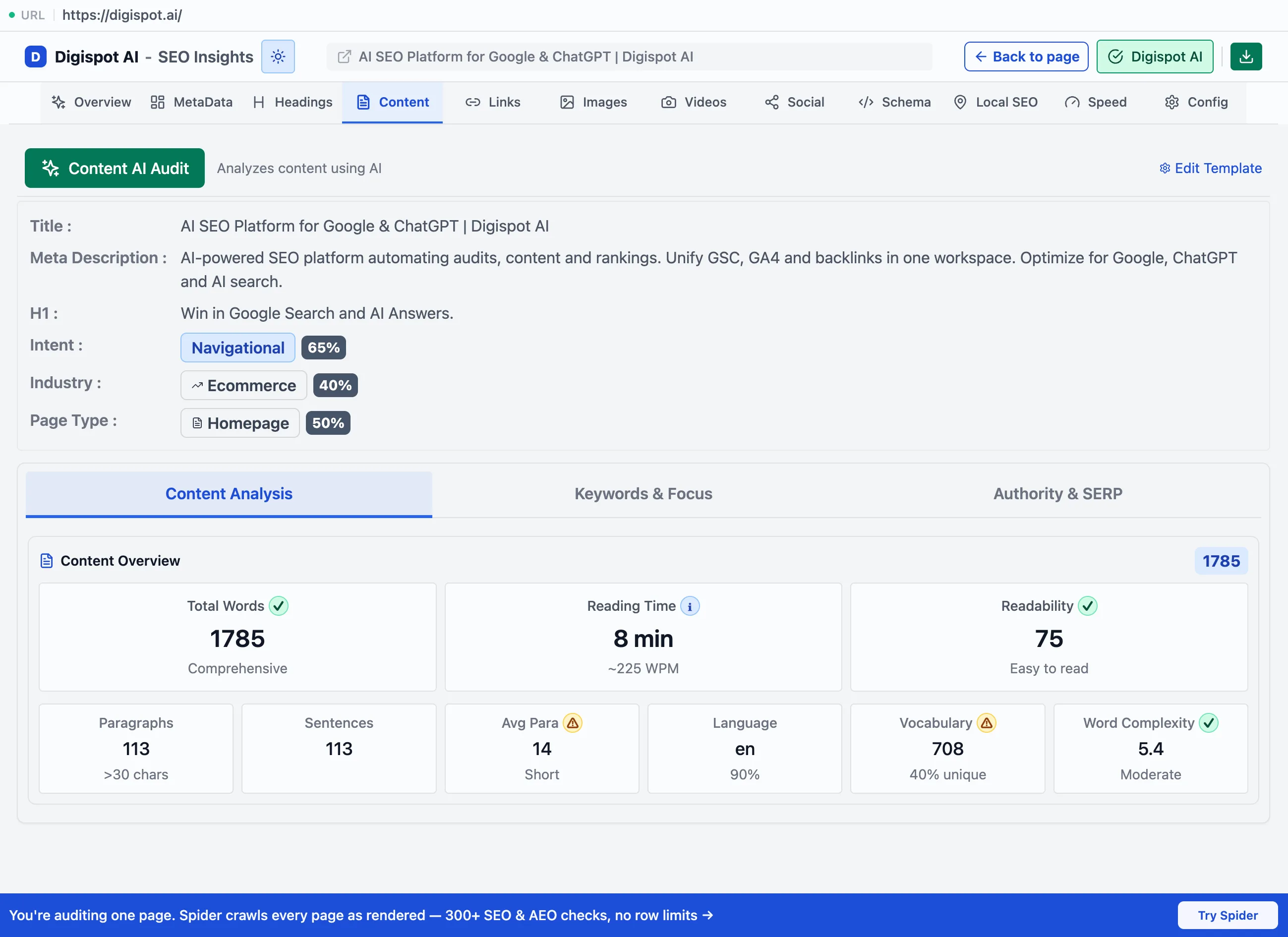This screenshot has height=937, width=1288.
Task: Switch to the Schema tab
Action: pos(894,102)
